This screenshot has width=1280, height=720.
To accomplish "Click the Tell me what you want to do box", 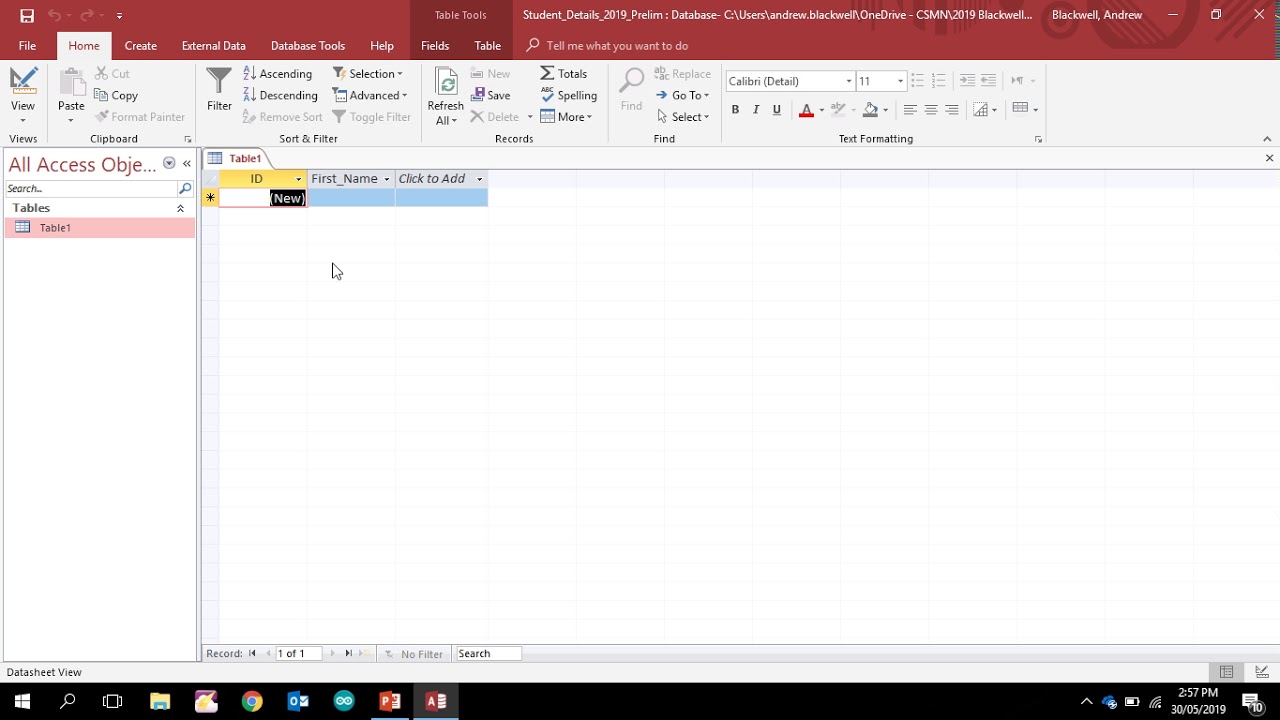I will [x=617, y=45].
